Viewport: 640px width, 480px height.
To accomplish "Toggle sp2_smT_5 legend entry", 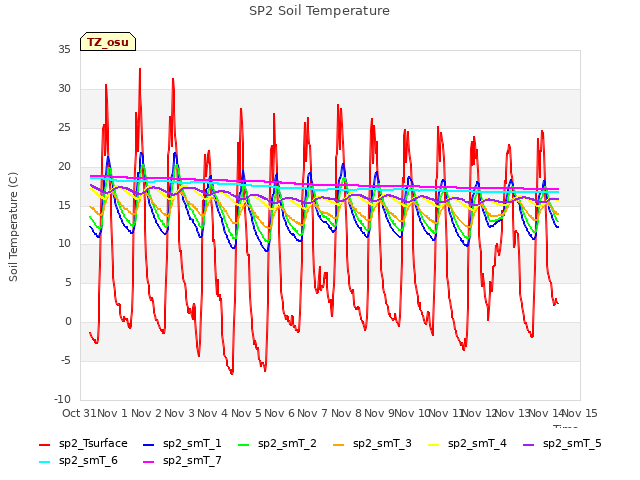I will tap(562, 443).
